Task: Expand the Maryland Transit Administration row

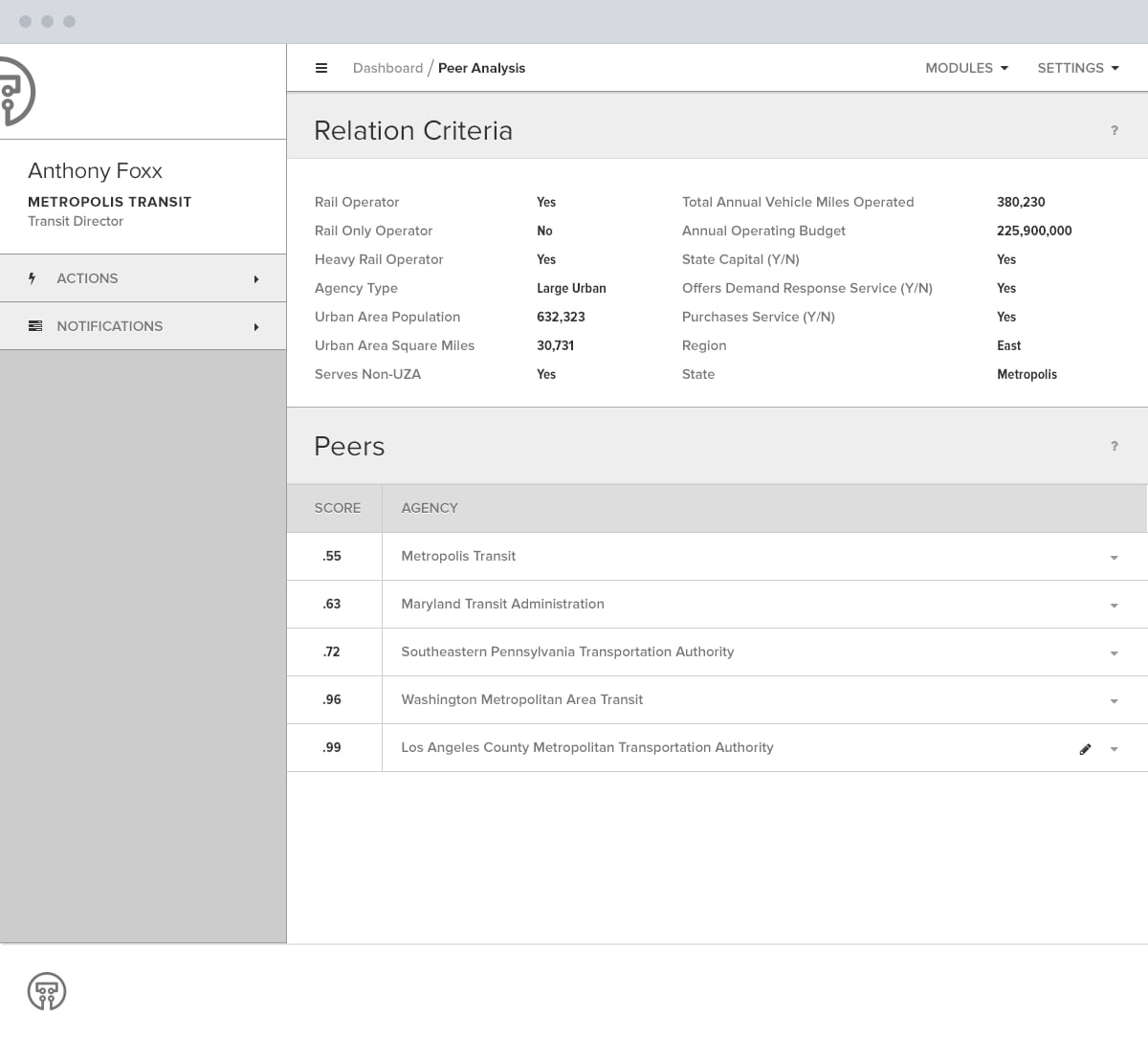Action: pos(1114,606)
